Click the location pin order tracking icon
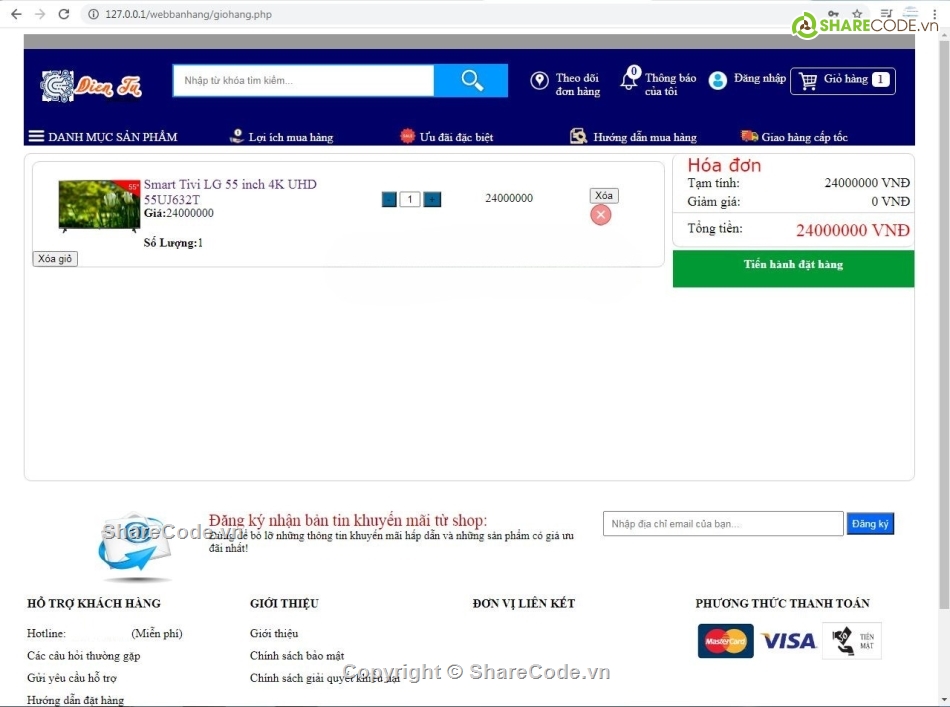 tap(539, 81)
